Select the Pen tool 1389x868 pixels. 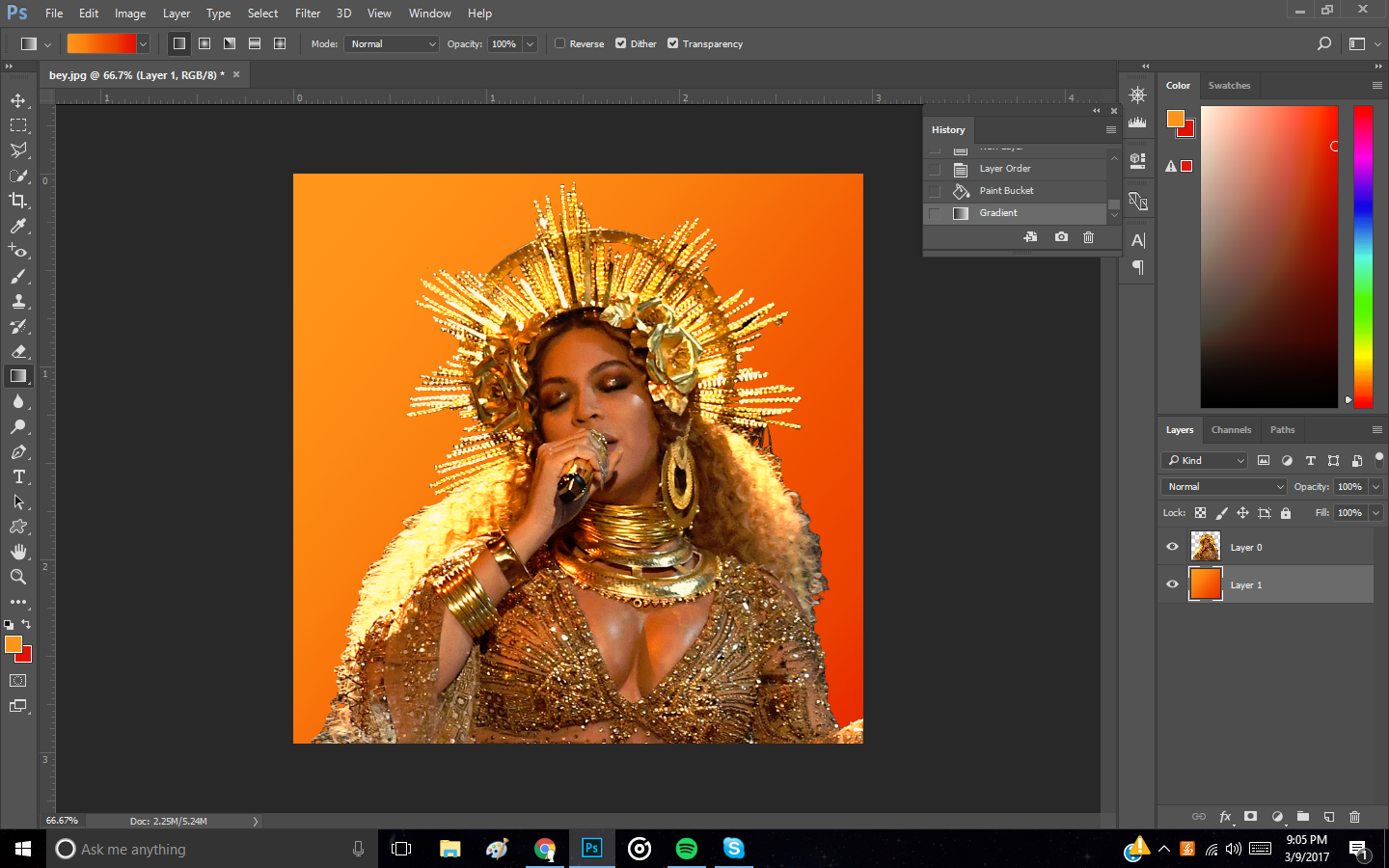[18, 451]
